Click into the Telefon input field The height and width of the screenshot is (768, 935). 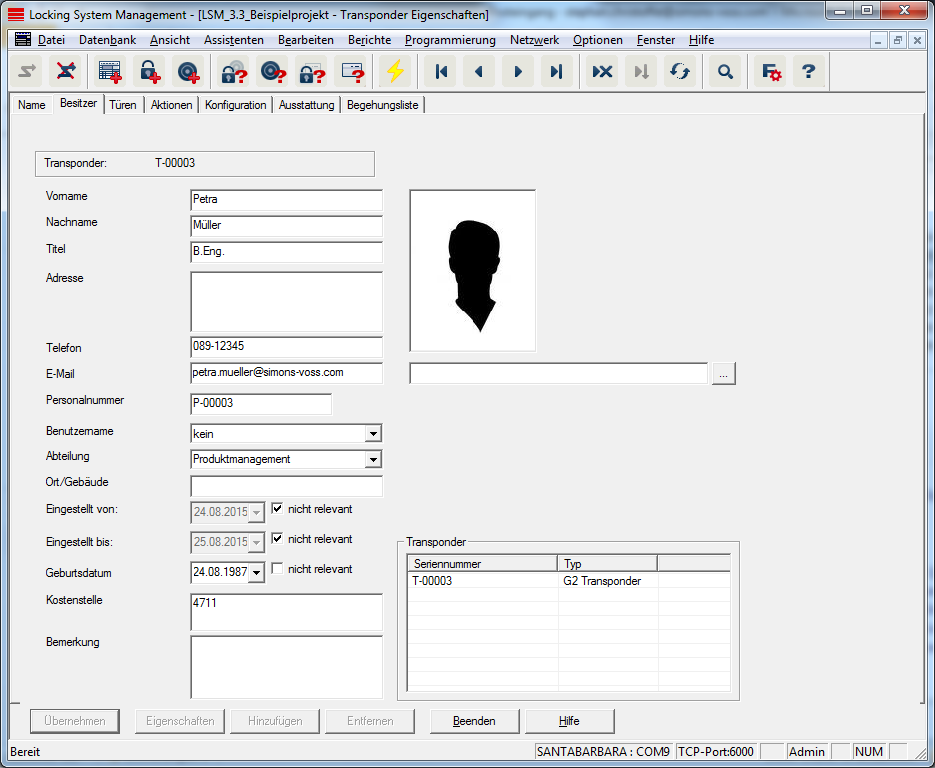pos(286,347)
